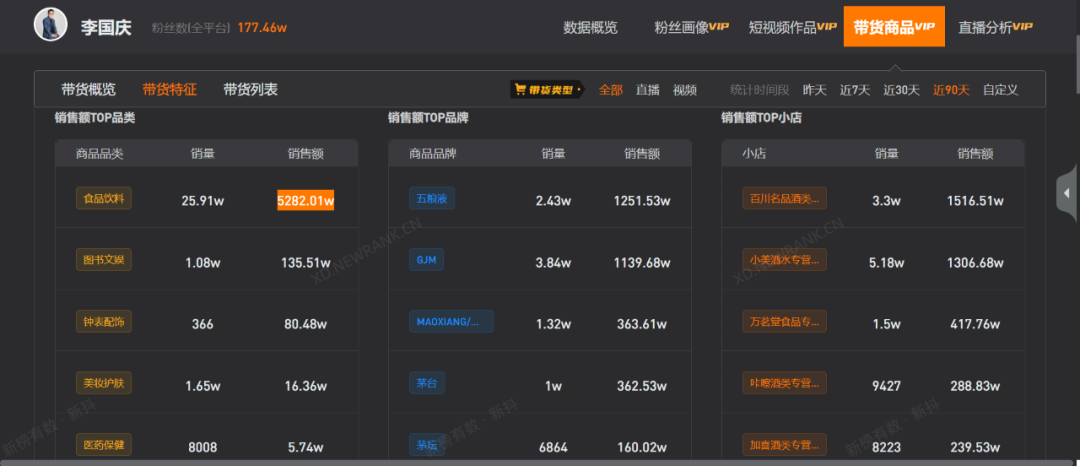Open the 数据概览 tab
The width and height of the screenshot is (1080, 466).
click(590, 28)
